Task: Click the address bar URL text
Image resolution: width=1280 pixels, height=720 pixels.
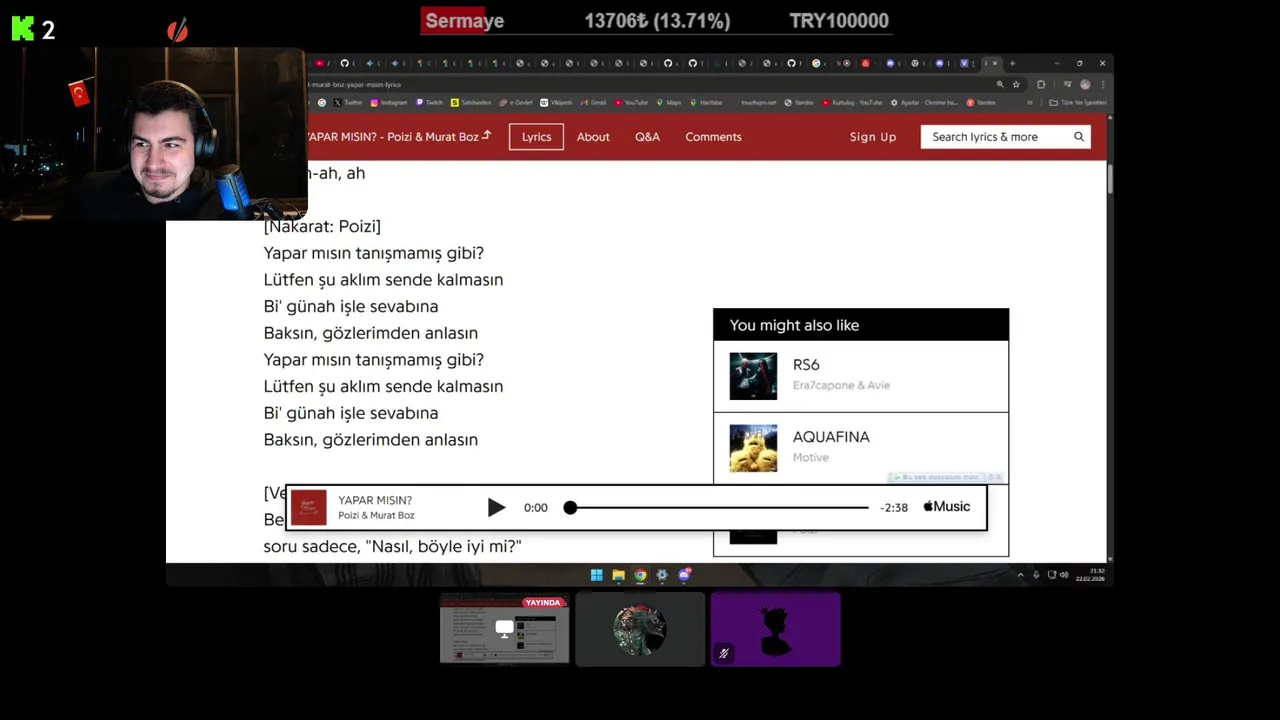Action: [355, 85]
